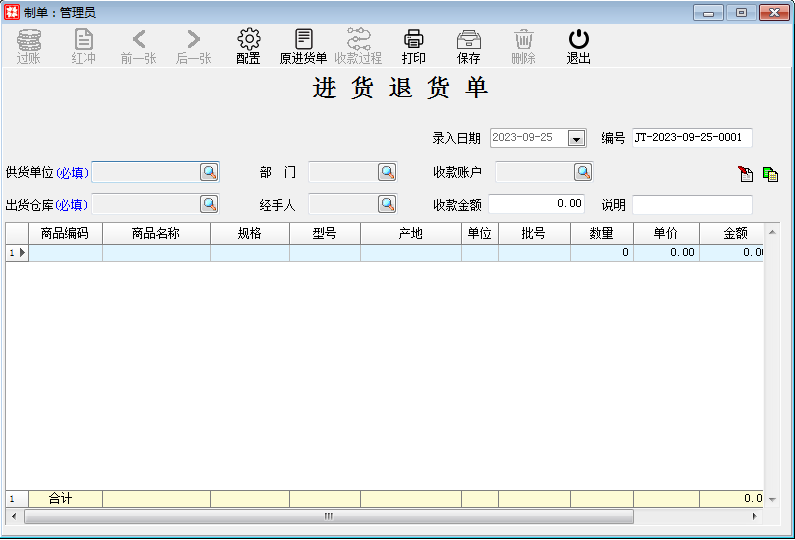
Task: Expand the 录入日期 date dropdown
Action: tap(576, 138)
